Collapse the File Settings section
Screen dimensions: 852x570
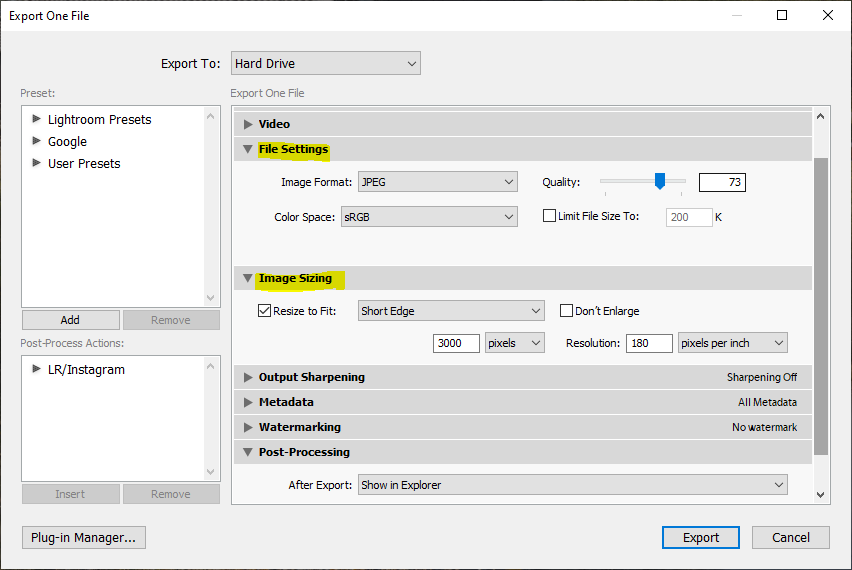point(248,150)
